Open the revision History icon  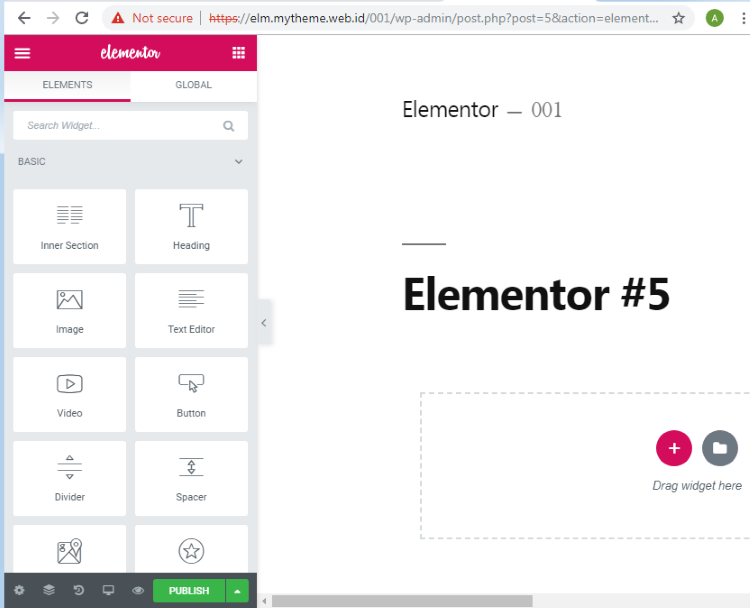click(x=79, y=590)
